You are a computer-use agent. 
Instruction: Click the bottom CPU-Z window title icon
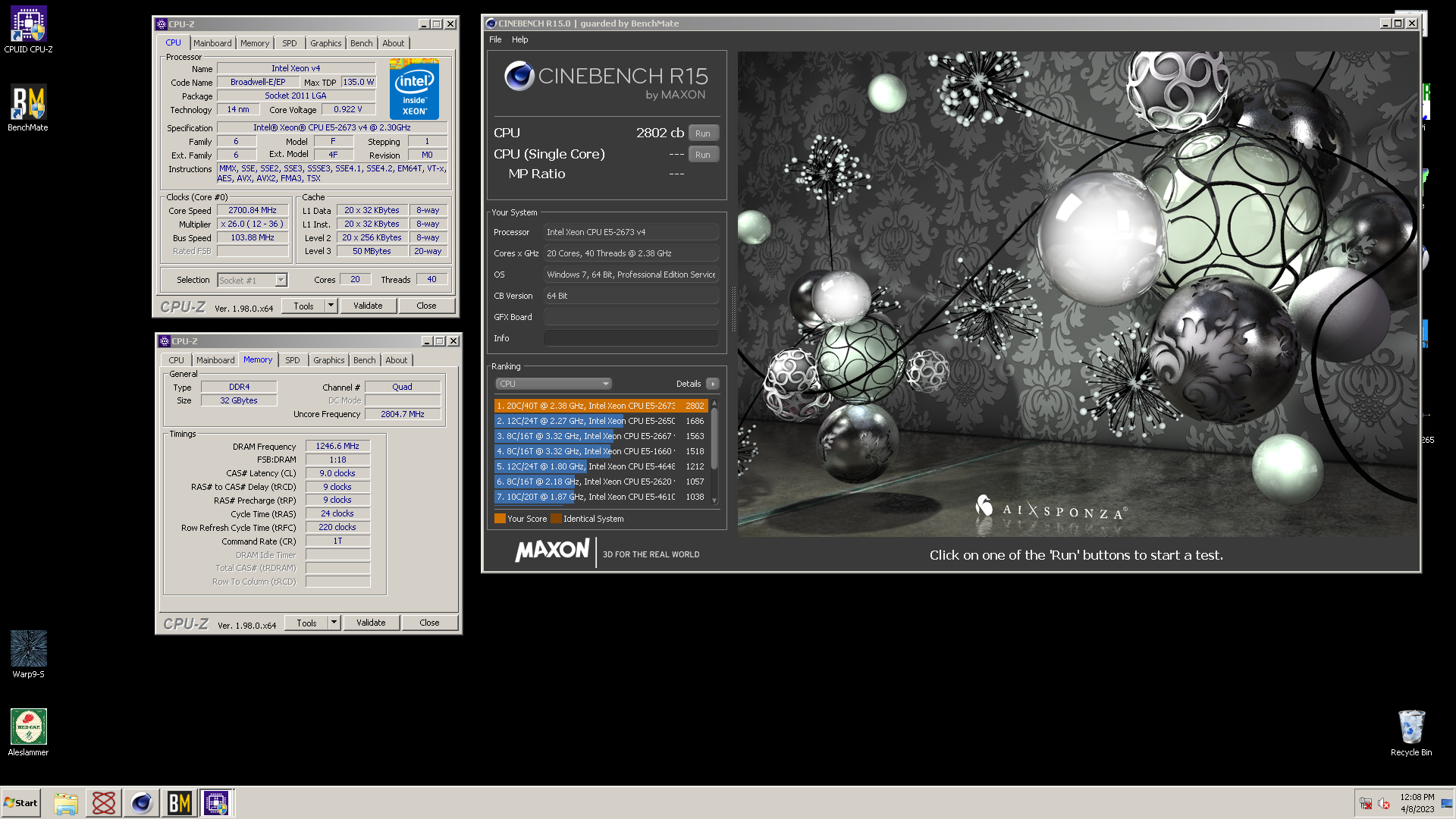[x=165, y=341]
